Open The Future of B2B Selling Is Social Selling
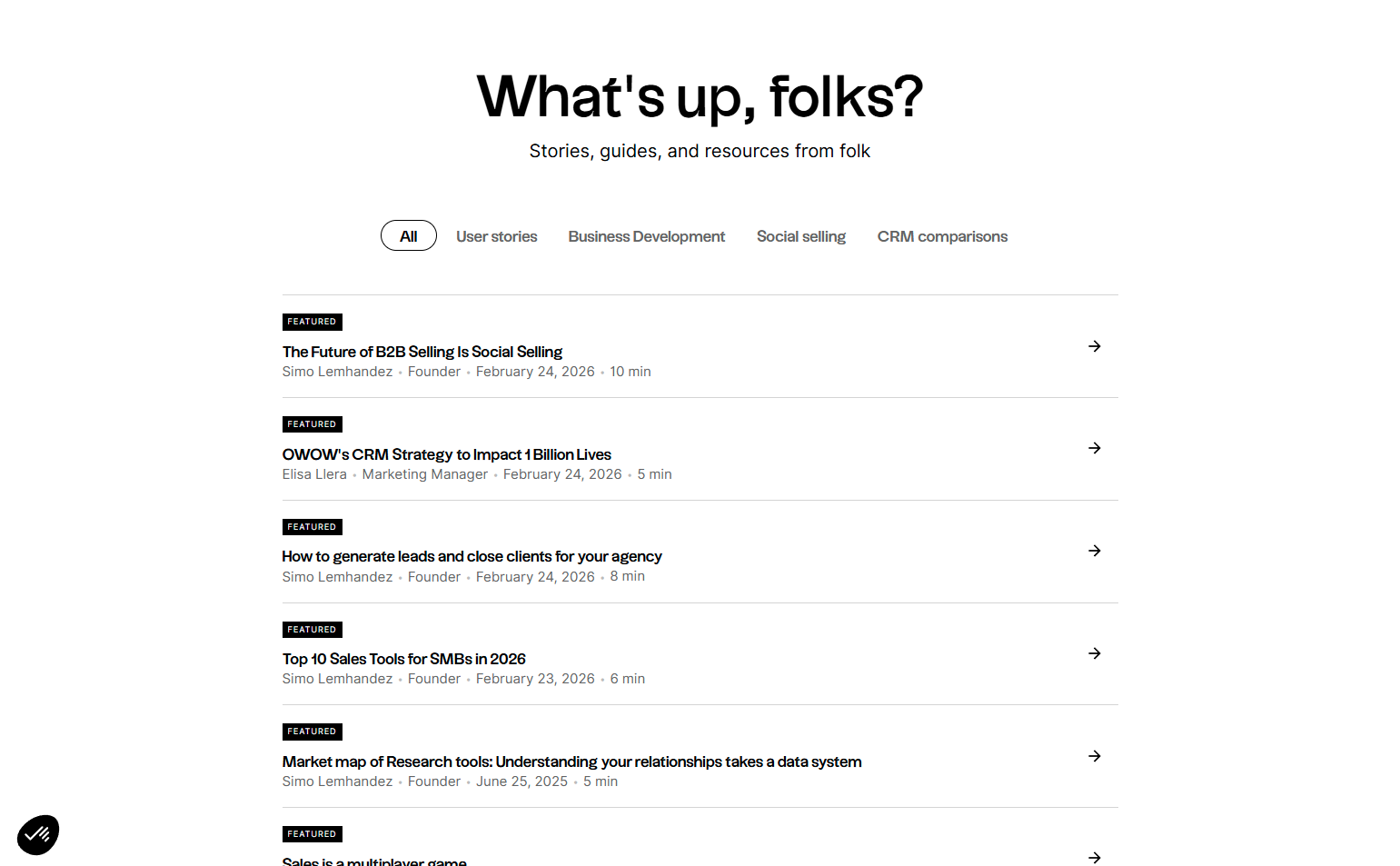 [x=422, y=352]
